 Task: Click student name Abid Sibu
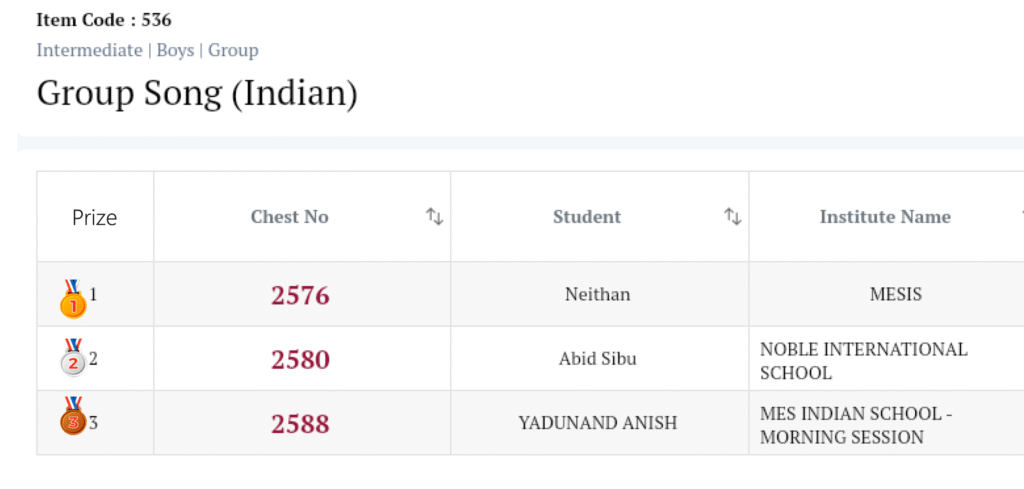click(x=598, y=359)
